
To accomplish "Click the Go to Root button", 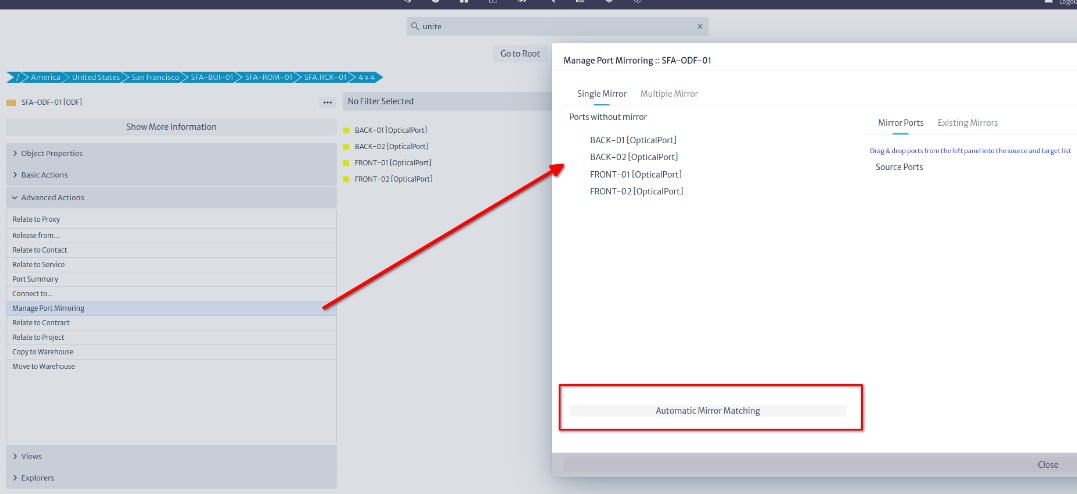I will click(520, 54).
